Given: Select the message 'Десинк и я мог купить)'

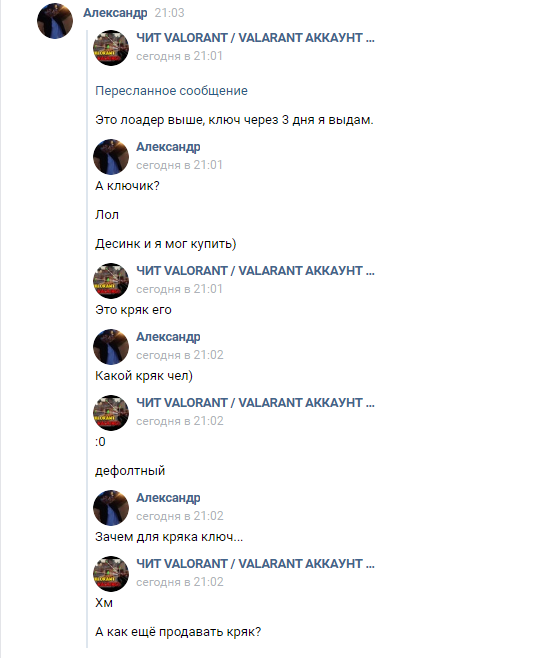Looking at the screenshot, I should coord(166,244).
